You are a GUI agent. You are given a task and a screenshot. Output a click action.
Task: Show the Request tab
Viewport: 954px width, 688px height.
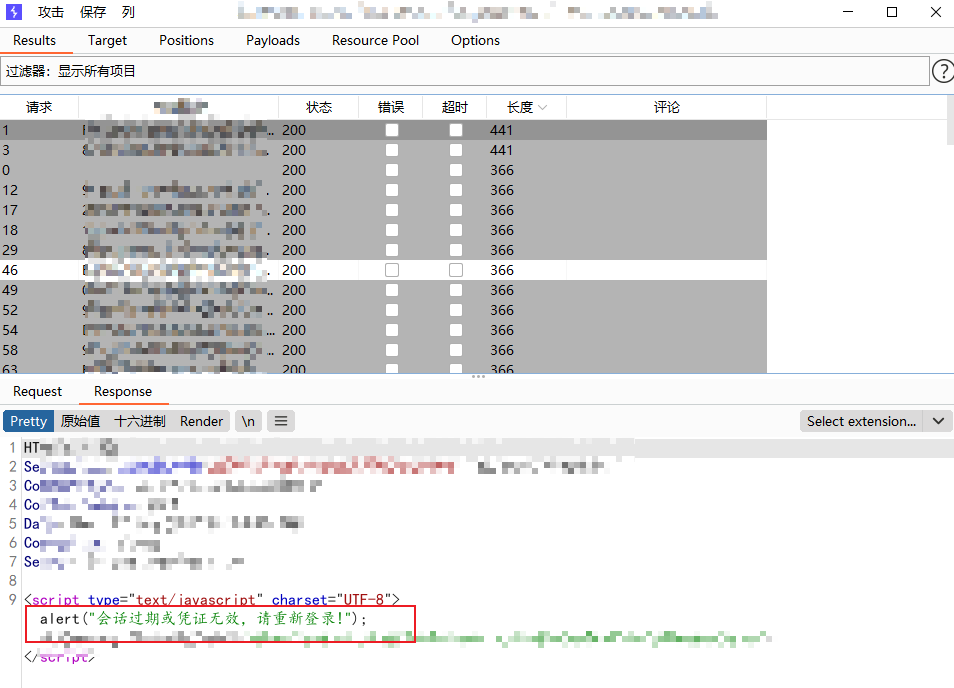[37, 391]
